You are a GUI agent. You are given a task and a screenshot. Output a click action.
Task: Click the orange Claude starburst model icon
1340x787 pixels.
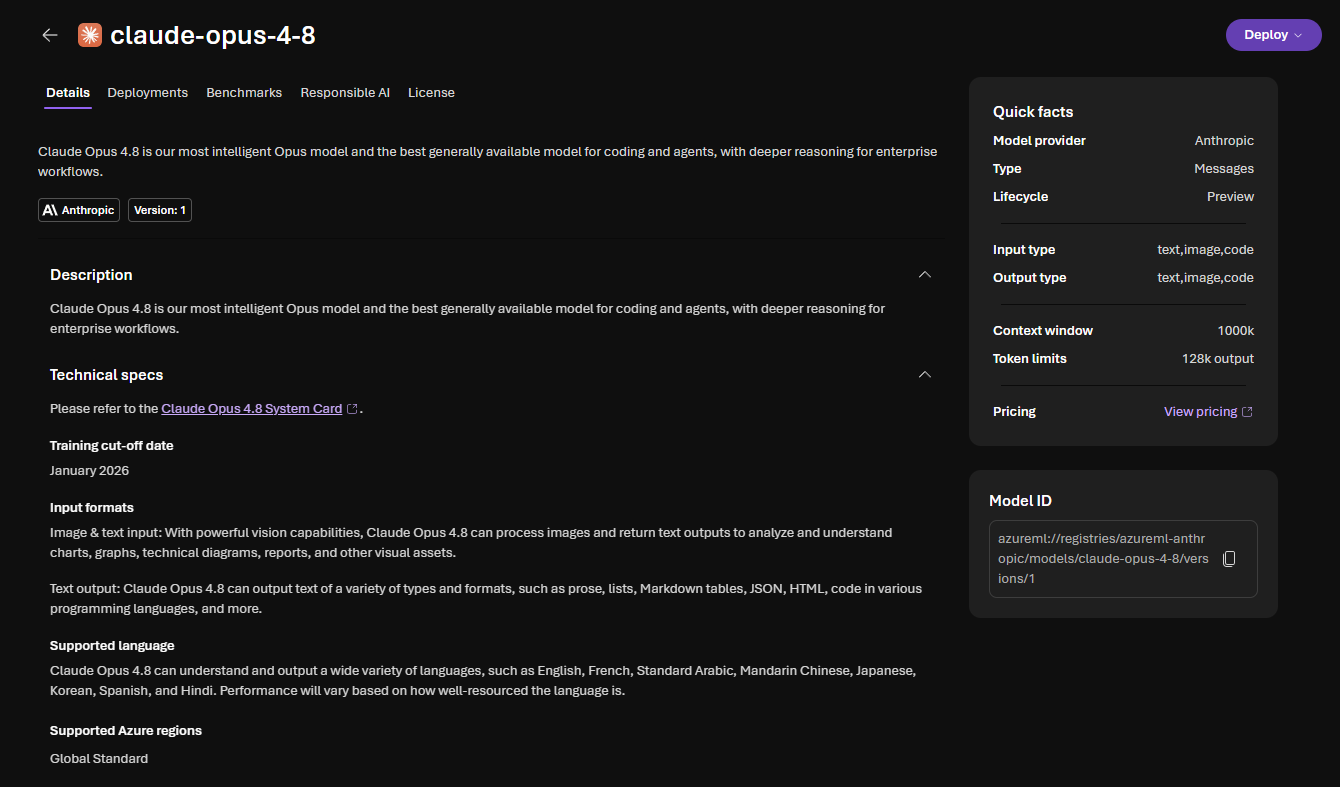(x=90, y=35)
